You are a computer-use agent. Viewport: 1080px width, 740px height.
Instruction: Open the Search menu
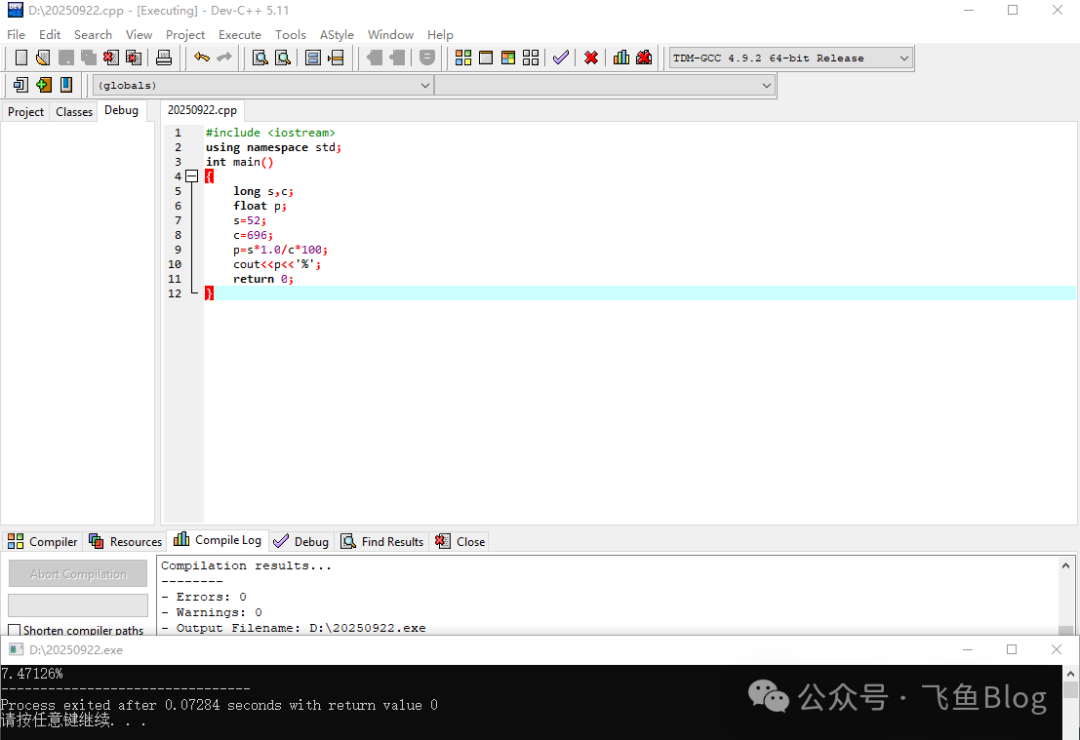click(93, 34)
